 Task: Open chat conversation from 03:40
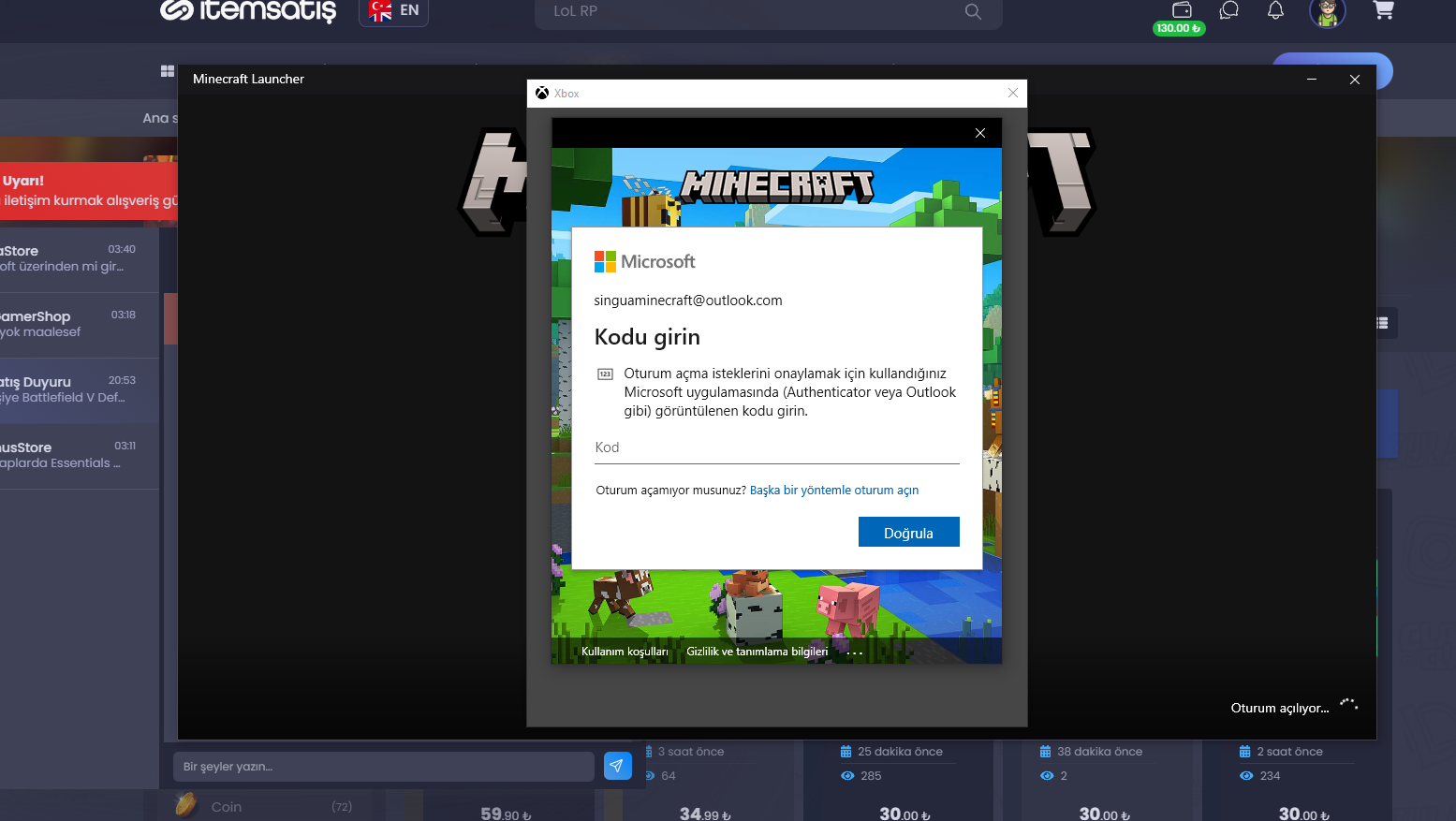pyautogui.click(x=80, y=258)
